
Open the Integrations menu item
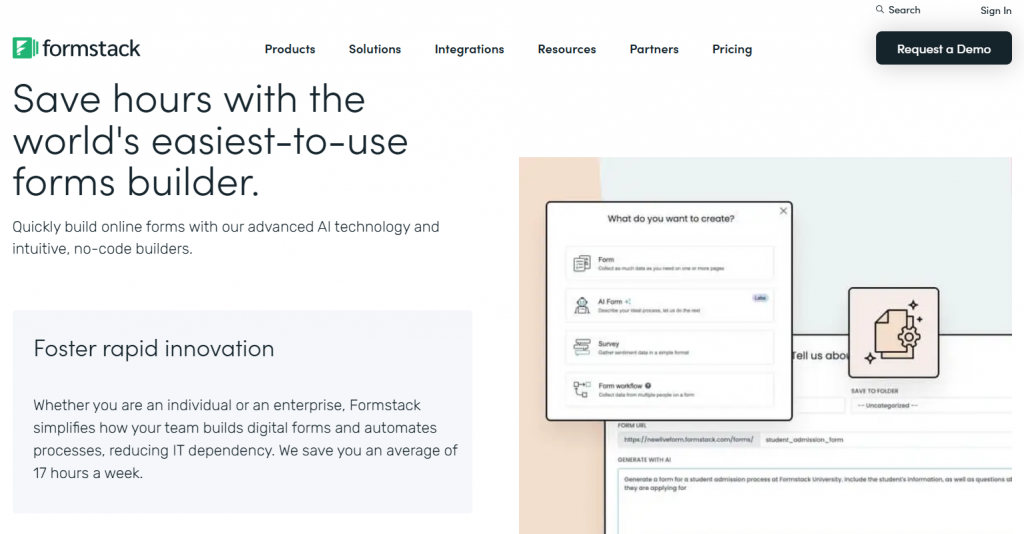(469, 49)
